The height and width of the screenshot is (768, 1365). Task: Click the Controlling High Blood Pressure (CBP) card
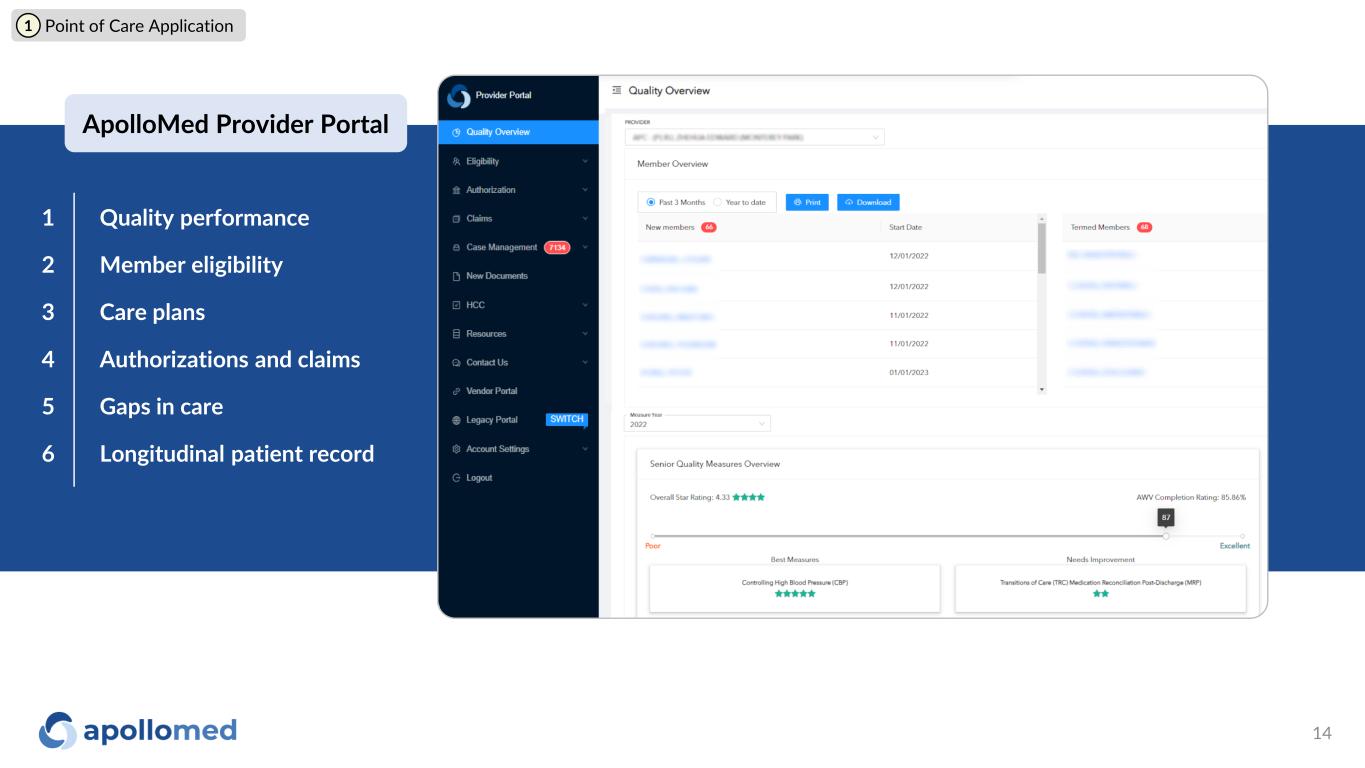tap(795, 588)
